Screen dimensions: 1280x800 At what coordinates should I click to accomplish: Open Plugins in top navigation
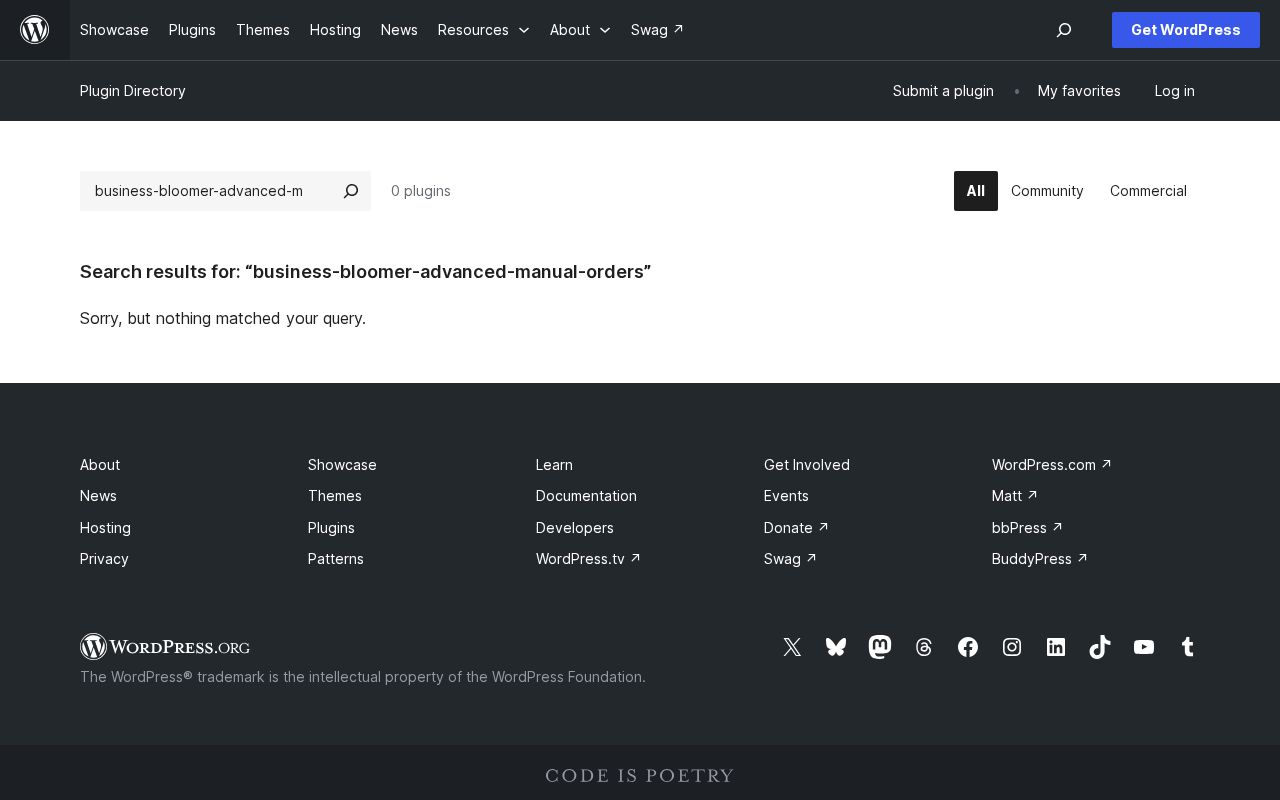click(192, 30)
